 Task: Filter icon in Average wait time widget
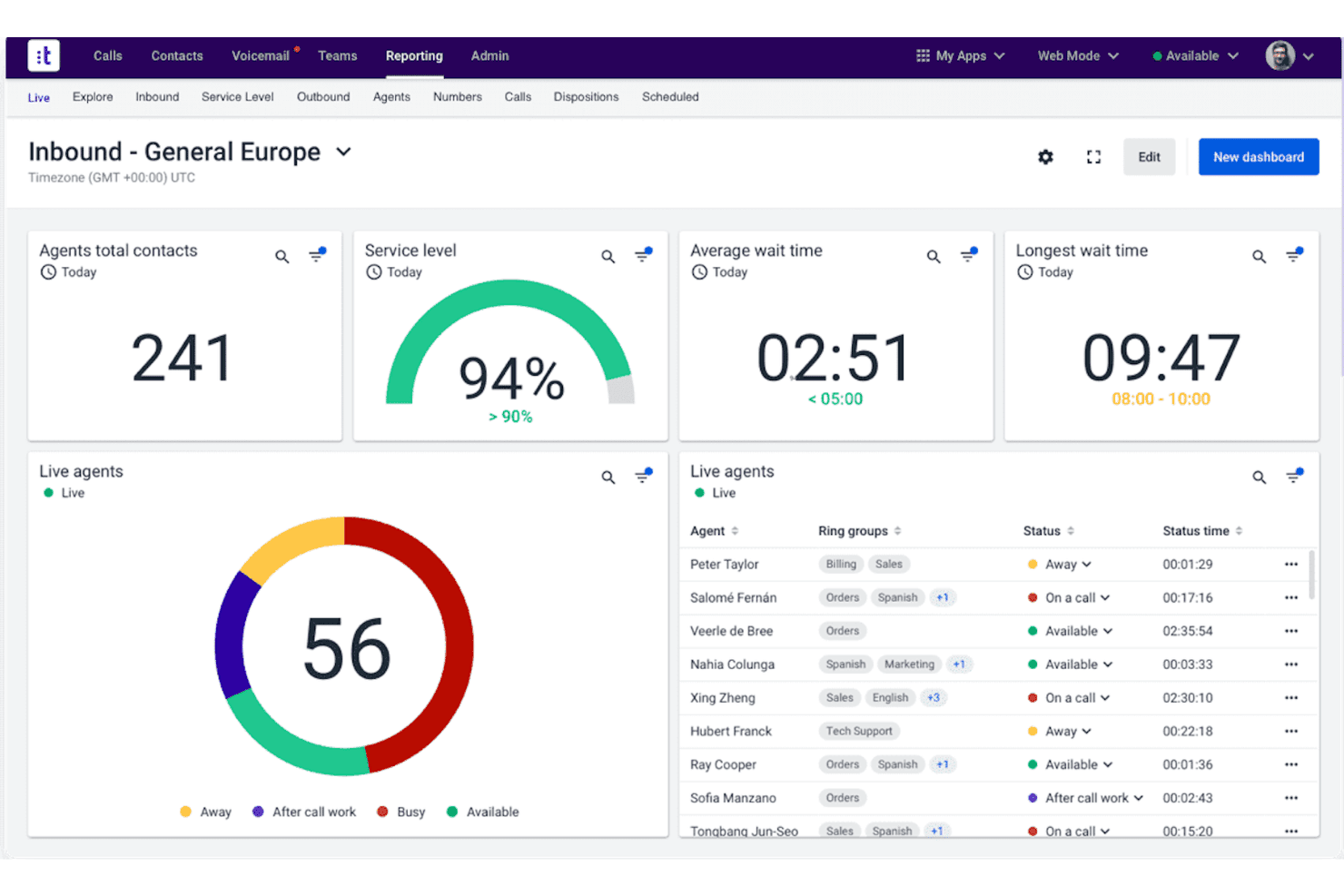click(x=969, y=255)
